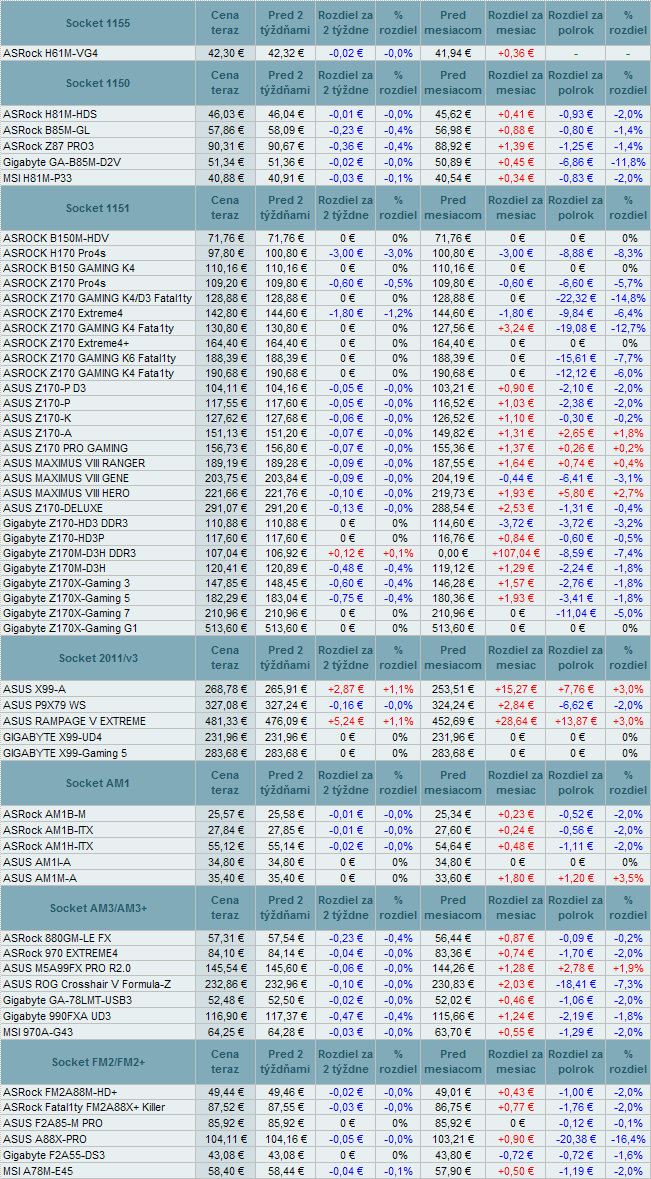Click the Gigabyte Z170M-D3H DDR3 row name
651x1179 pixels.
click(70, 553)
